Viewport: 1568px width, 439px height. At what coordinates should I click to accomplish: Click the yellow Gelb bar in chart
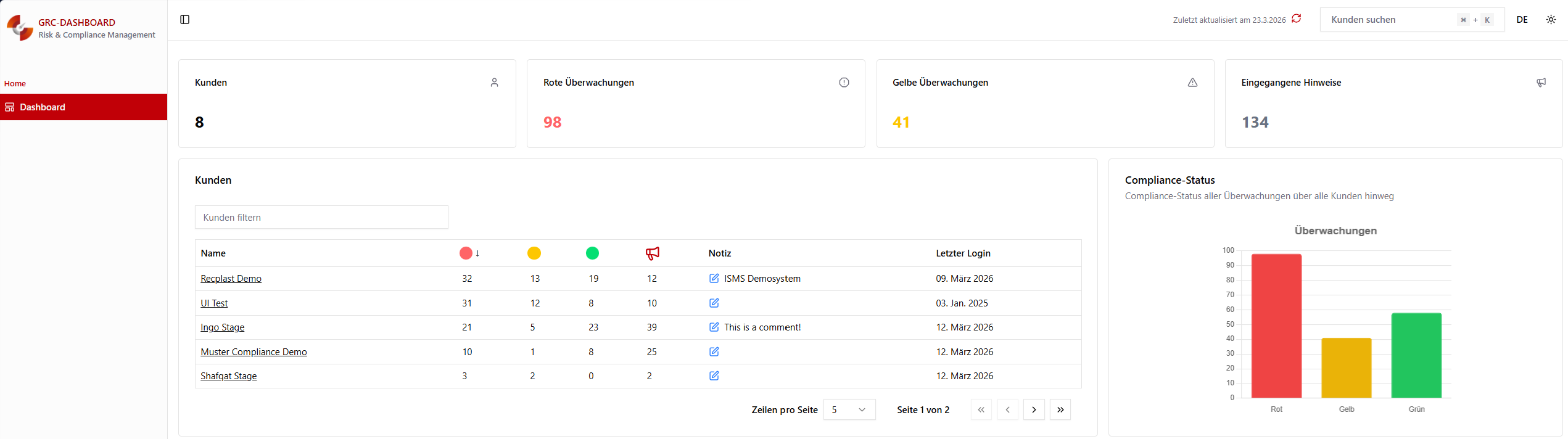coord(1347,368)
